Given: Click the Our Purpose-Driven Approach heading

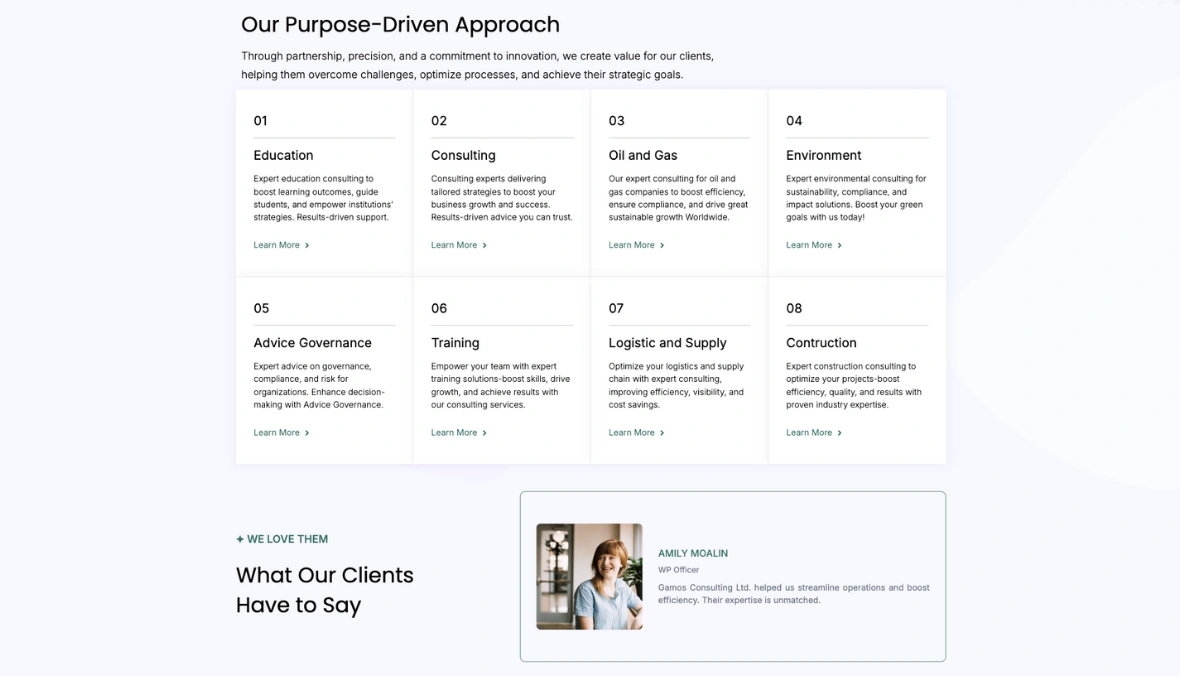Looking at the screenshot, I should (400, 25).
